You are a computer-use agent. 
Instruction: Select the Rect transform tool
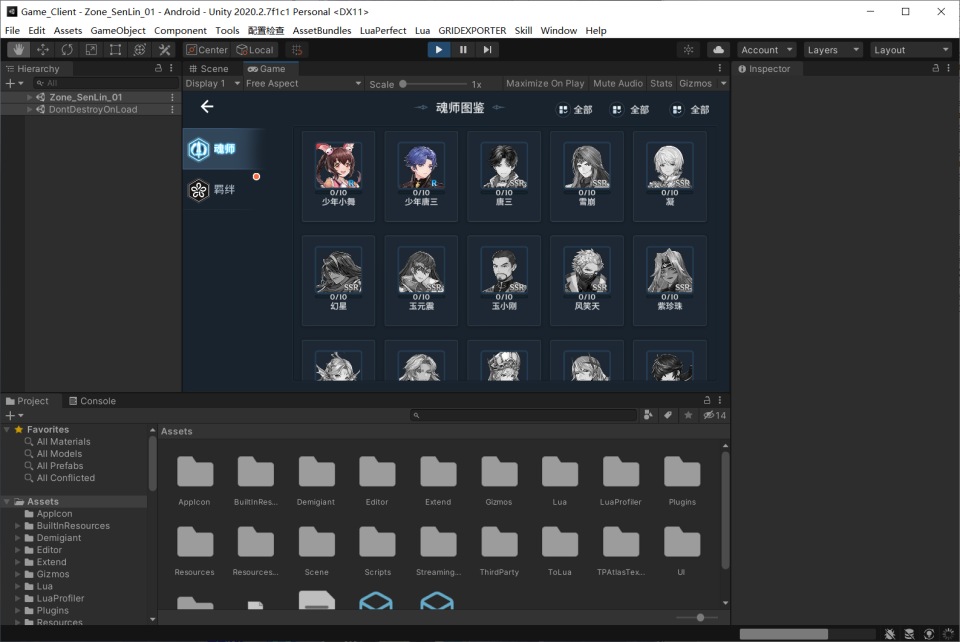(116, 50)
